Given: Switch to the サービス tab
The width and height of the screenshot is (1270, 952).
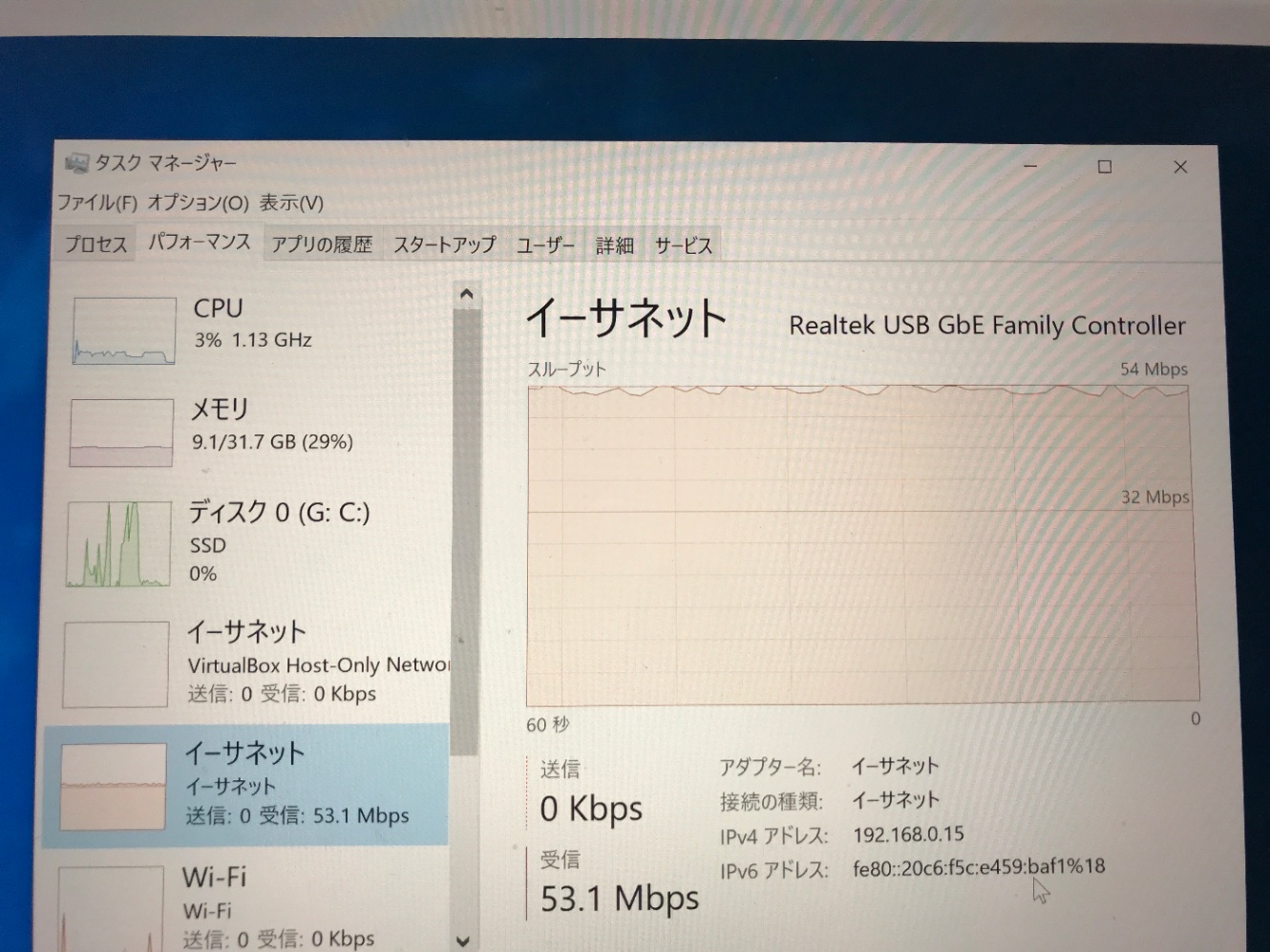Looking at the screenshot, I should pos(683,245).
